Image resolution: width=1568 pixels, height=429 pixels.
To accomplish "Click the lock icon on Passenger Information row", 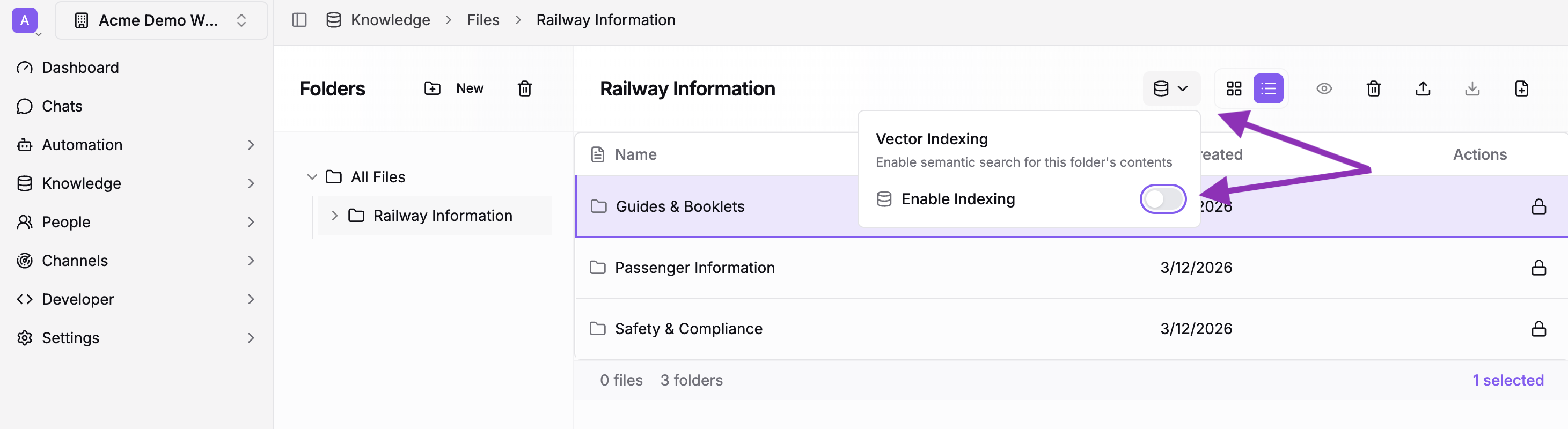I will point(1539,268).
